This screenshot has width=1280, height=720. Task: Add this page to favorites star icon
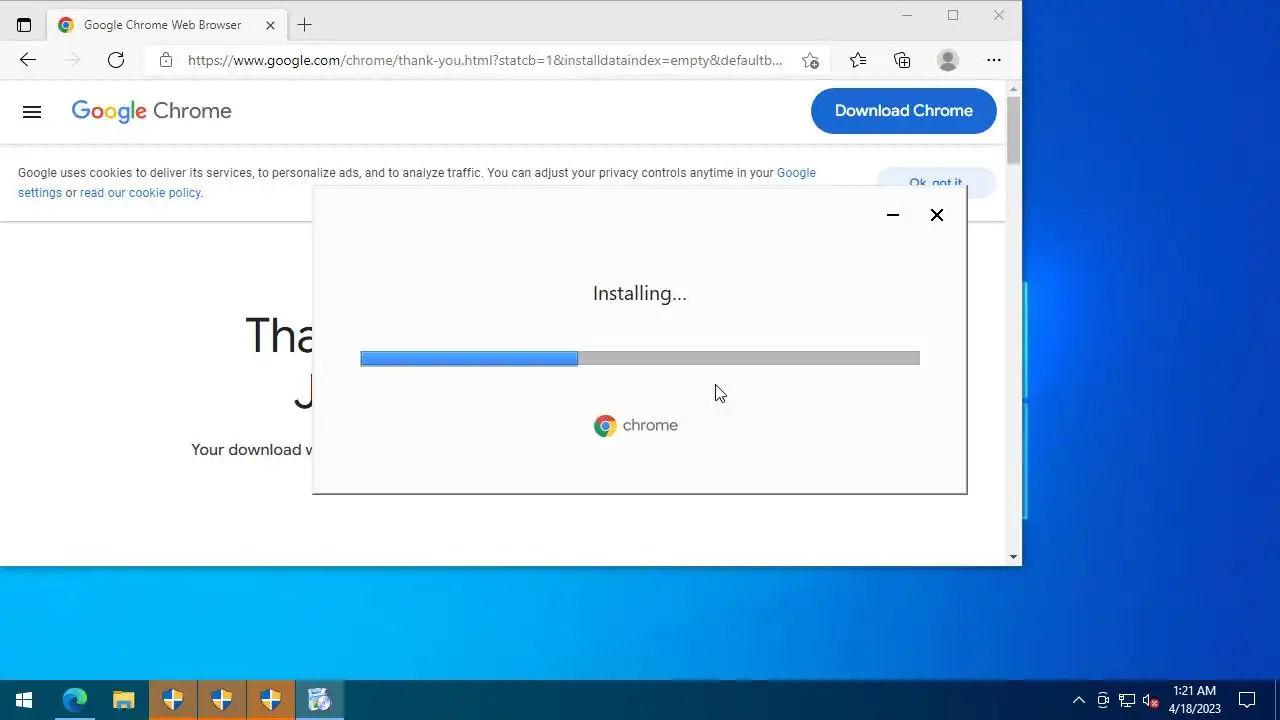[810, 60]
